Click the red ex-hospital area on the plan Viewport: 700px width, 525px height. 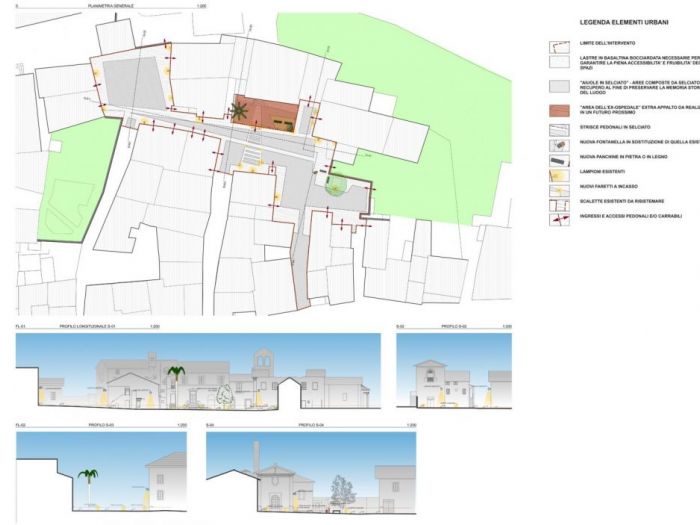(x=266, y=113)
